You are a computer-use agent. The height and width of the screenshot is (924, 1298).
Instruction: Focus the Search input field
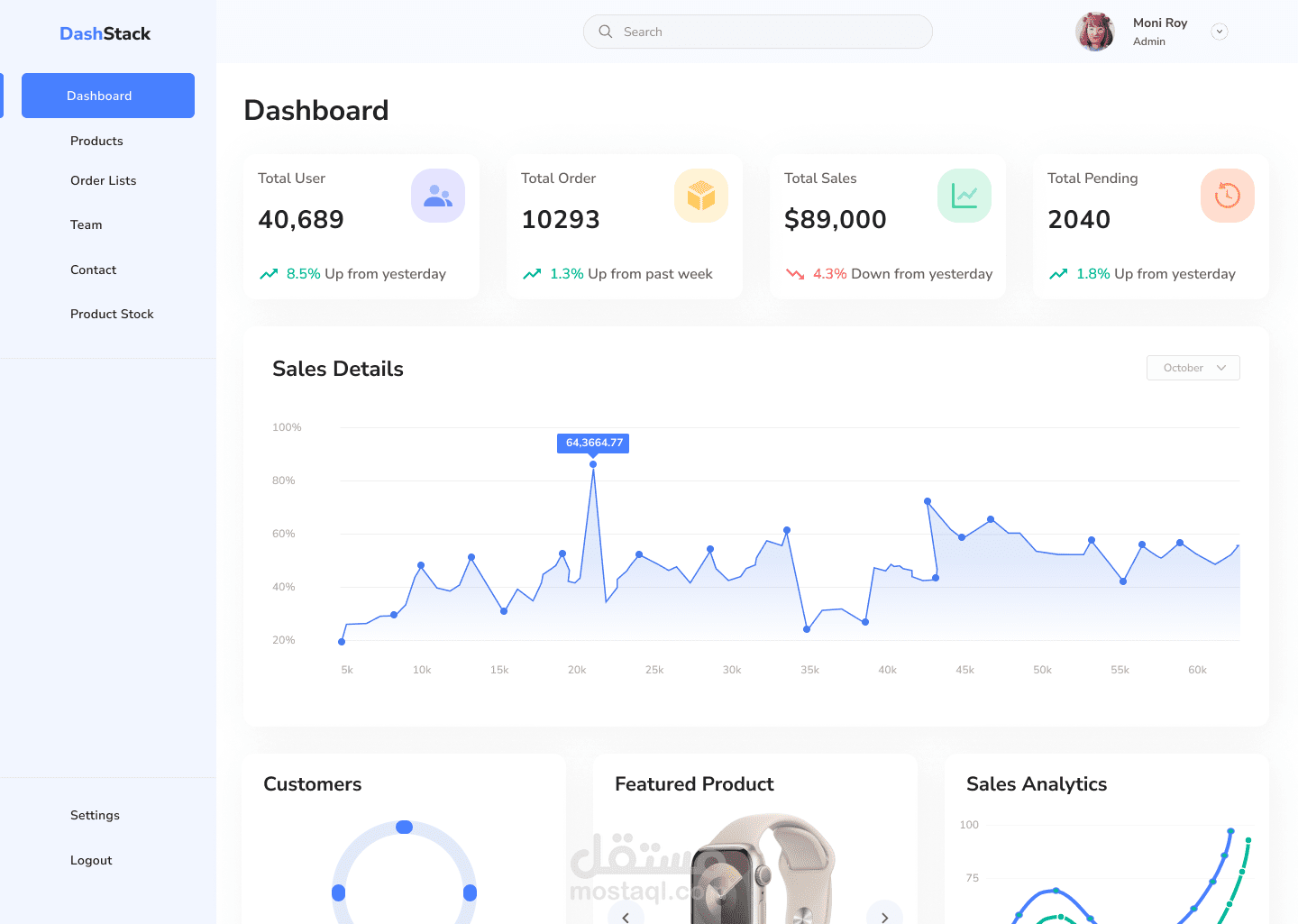pyautogui.click(x=758, y=32)
